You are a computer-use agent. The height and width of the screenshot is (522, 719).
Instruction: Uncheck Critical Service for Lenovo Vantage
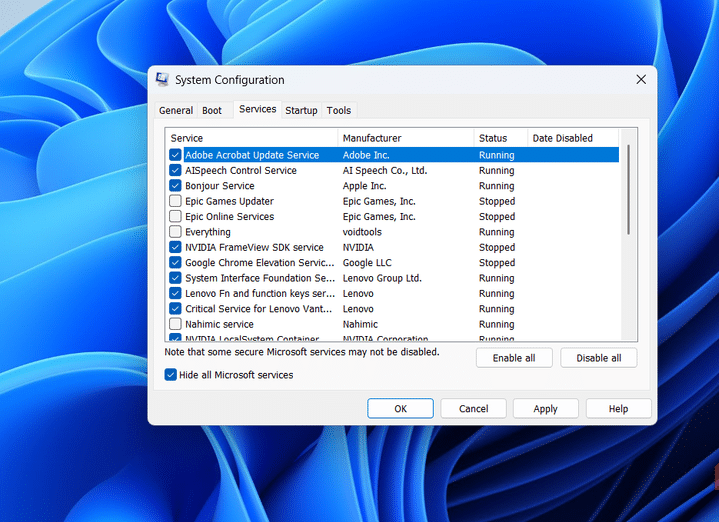(175, 309)
